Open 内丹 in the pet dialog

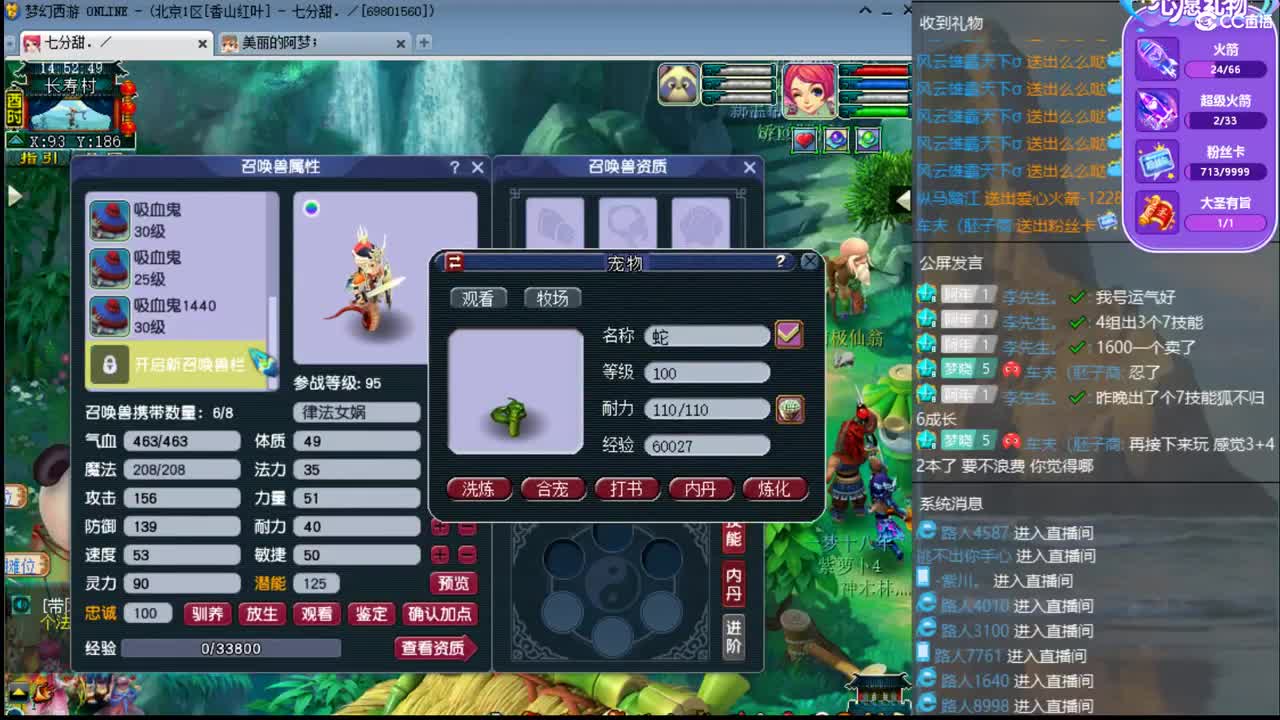[x=700, y=489]
